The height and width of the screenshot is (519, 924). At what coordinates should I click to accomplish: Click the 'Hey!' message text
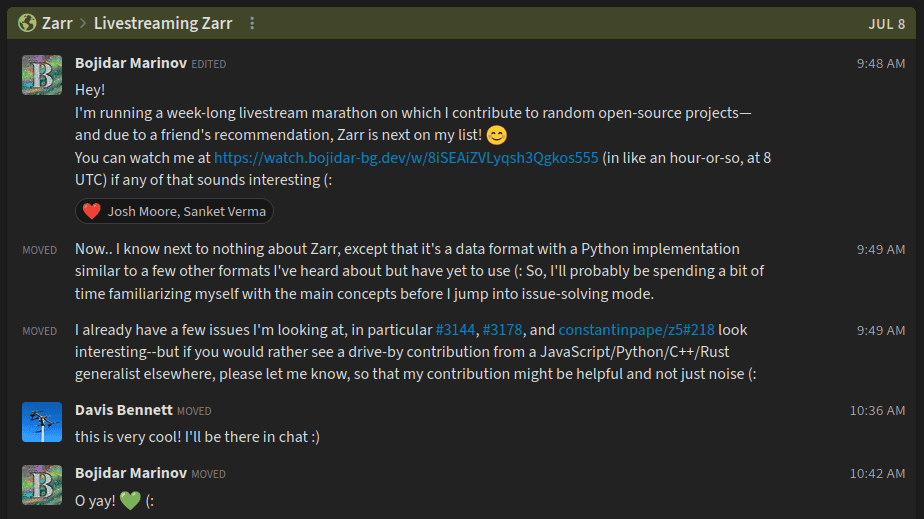point(90,90)
